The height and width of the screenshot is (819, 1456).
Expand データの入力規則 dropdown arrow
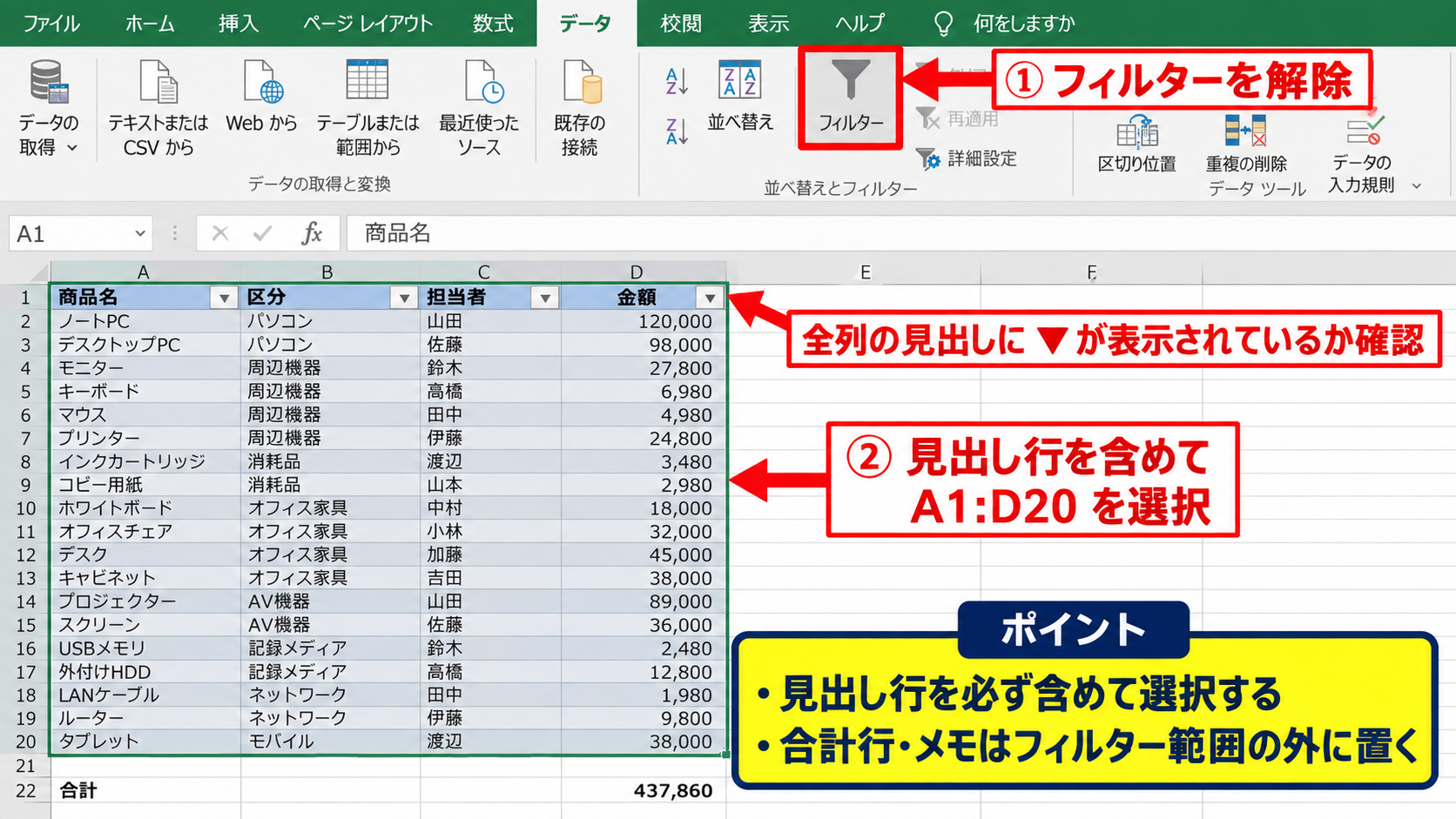pyautogui.click(x=1417, y=185)
